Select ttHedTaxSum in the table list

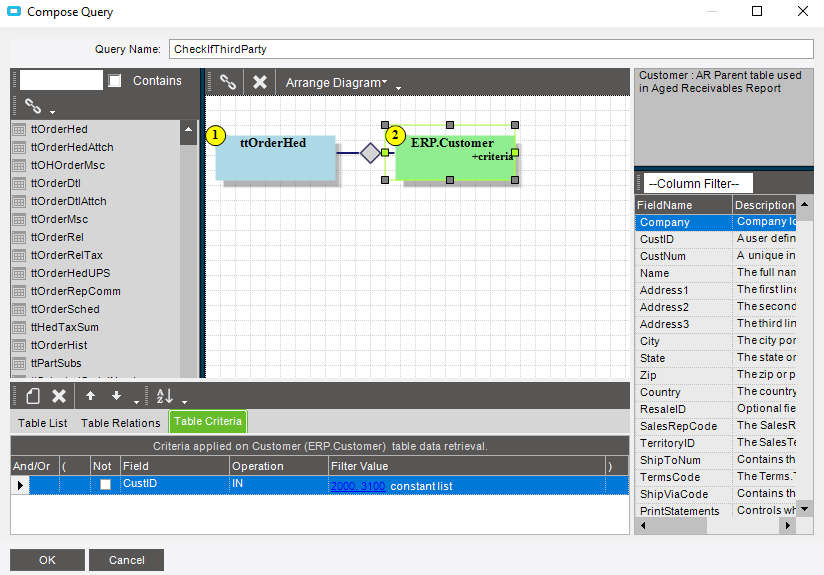[x=65, y=327]
